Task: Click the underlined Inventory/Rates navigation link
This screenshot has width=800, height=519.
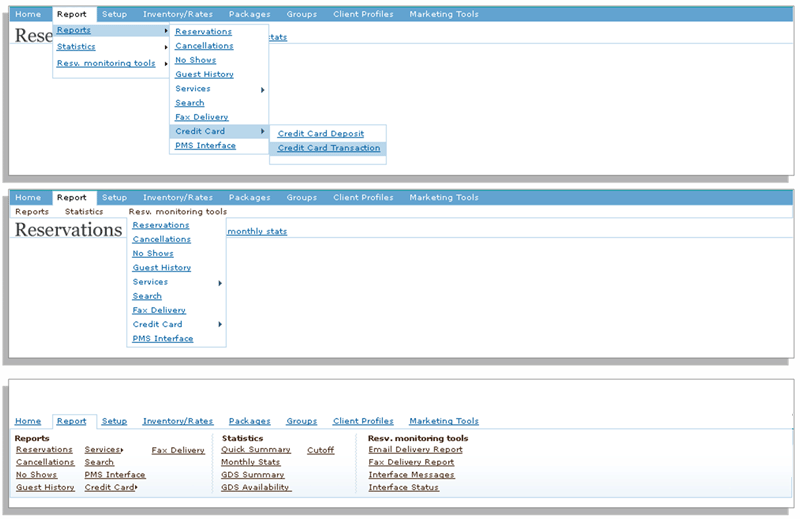Action: click(178, 421)
